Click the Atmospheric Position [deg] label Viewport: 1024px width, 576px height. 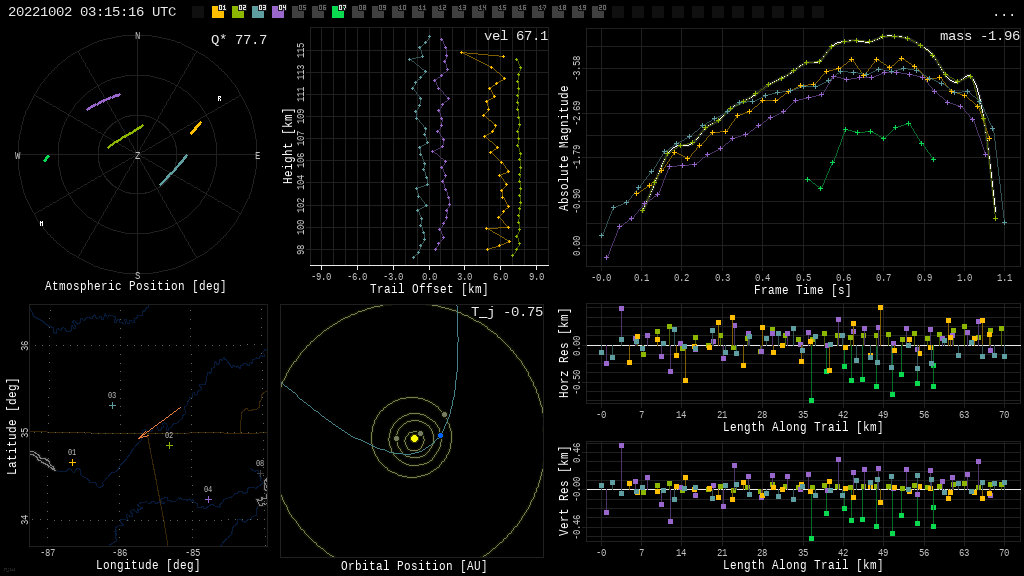135,286
